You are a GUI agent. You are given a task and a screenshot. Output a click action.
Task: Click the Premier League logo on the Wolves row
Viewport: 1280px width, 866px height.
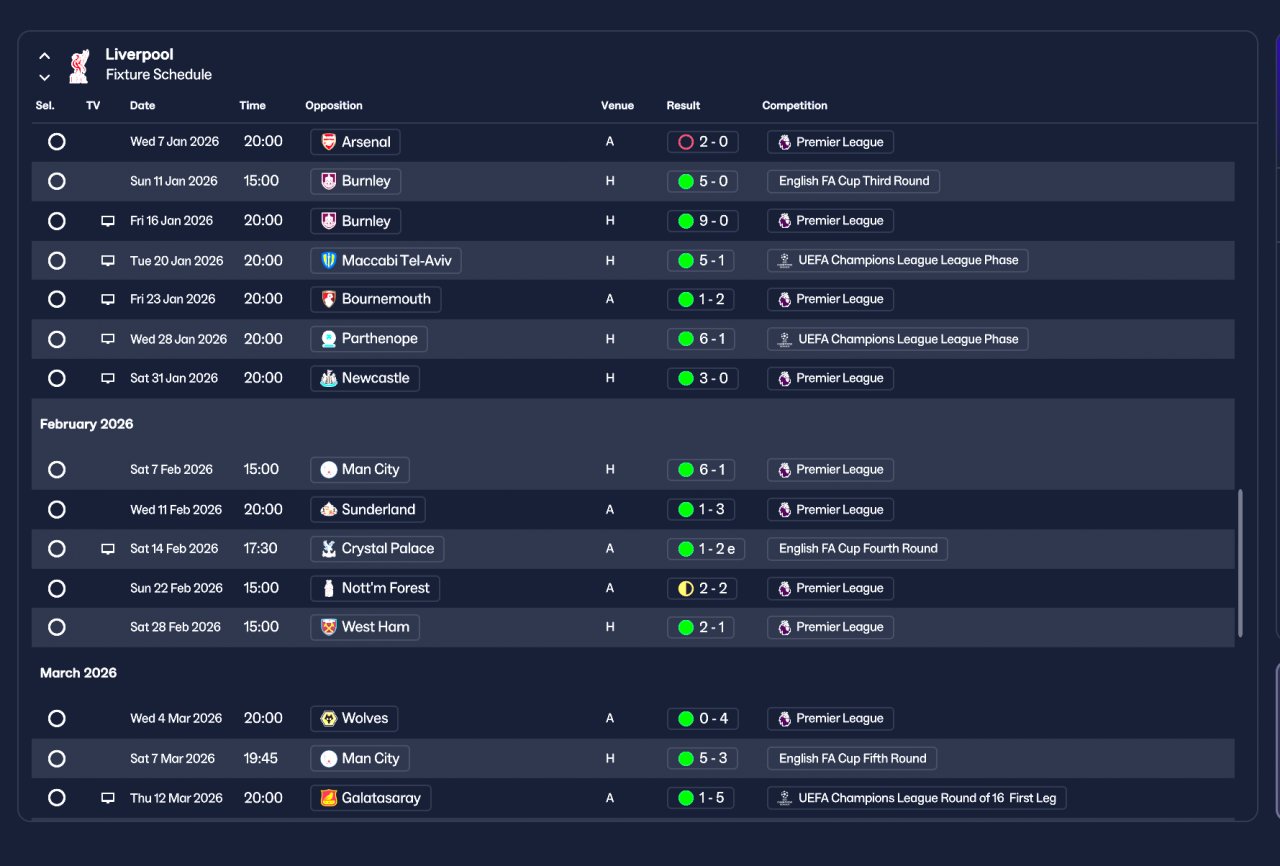point(784,718)
